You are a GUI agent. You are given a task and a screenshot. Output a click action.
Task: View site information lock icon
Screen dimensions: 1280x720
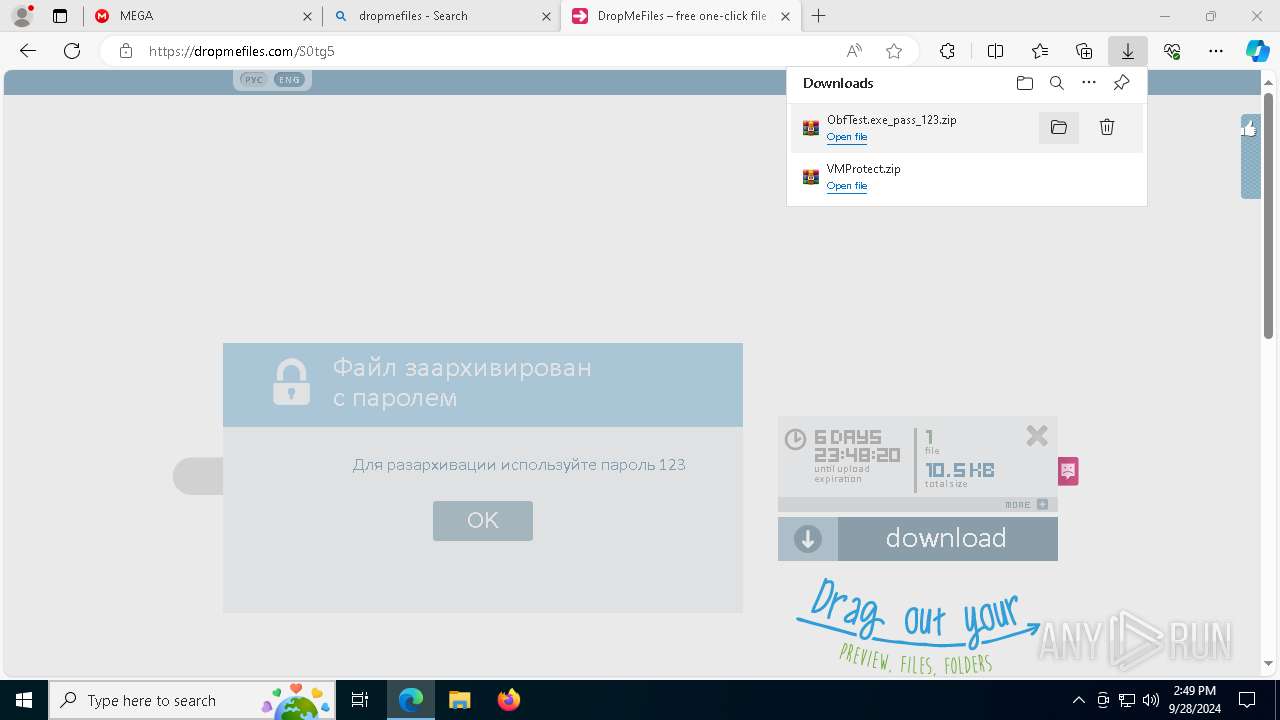click(x=125, y=51)
